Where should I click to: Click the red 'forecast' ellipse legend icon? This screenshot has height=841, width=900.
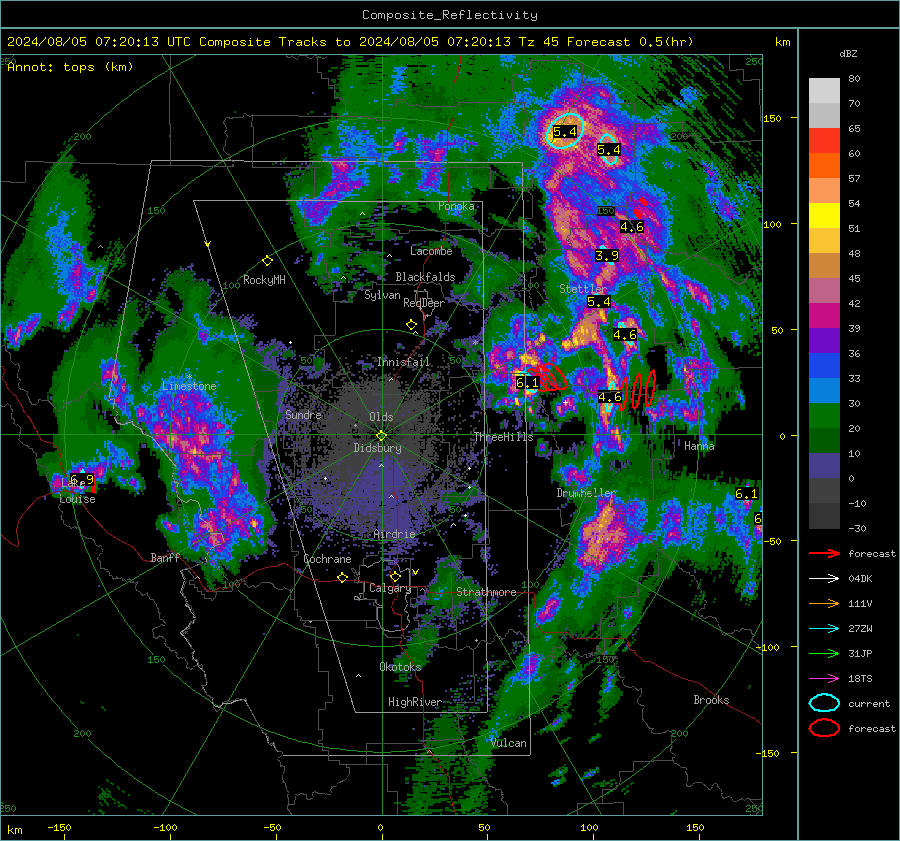pyautogui.click(x=824, y=728)
